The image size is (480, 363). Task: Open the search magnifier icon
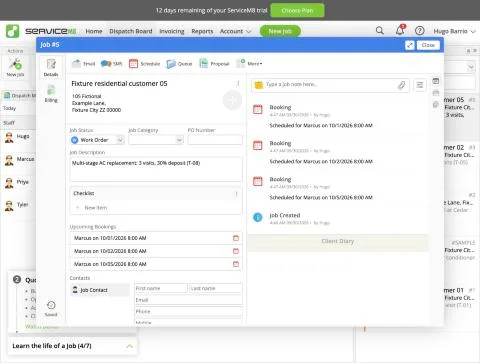(380, 31)
